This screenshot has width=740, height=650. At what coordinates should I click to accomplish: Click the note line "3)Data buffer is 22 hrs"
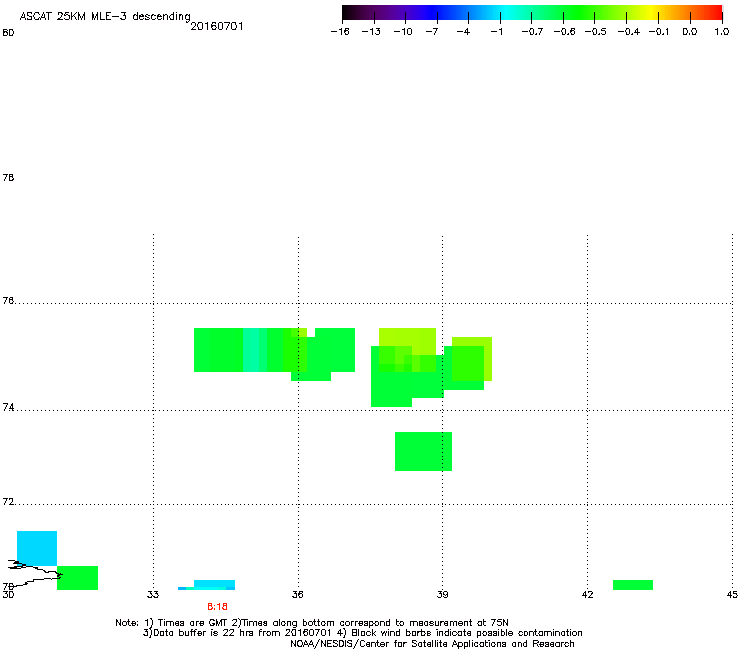coord(362,633)
